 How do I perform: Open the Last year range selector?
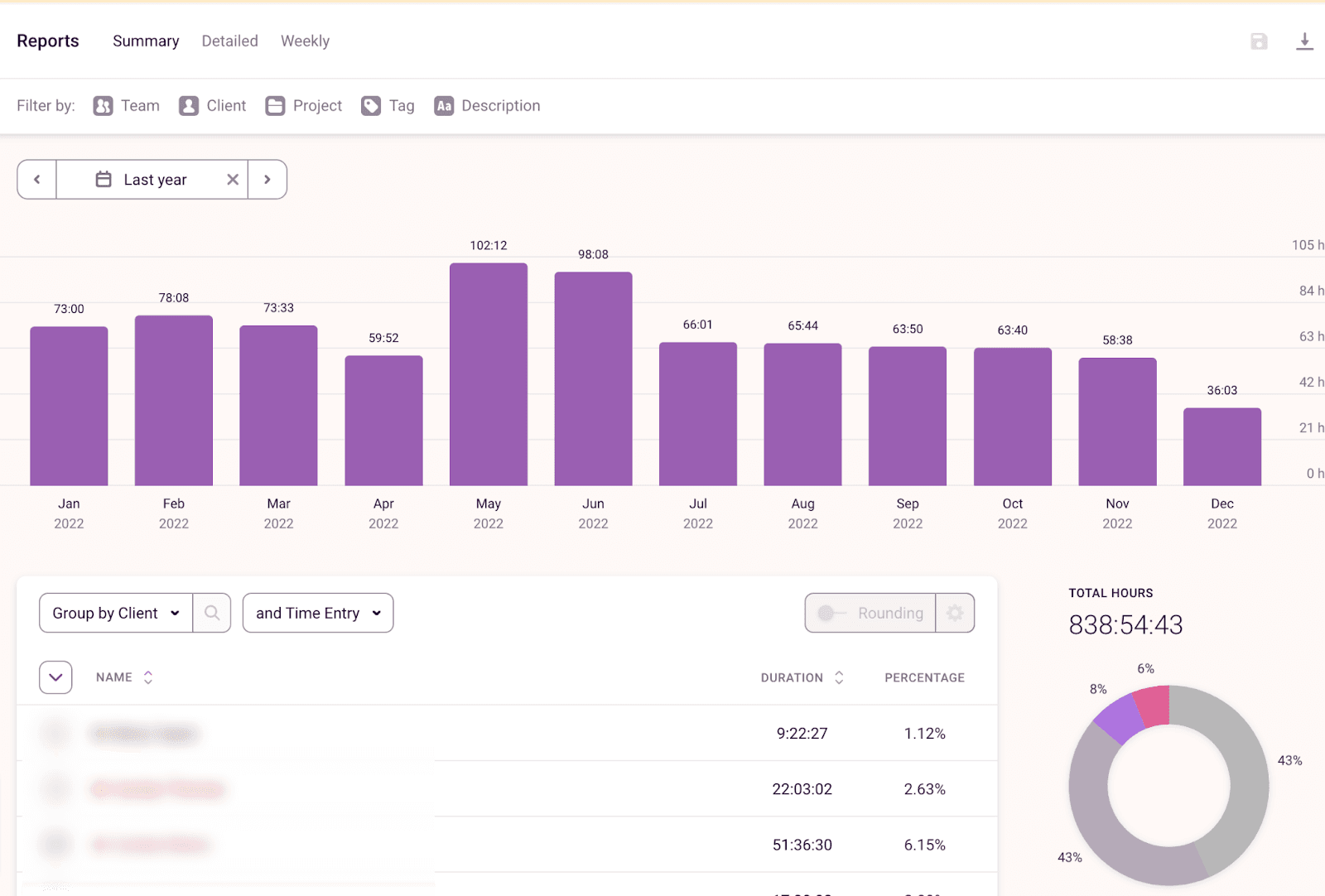pyautogui.click(x=152, y=180)
